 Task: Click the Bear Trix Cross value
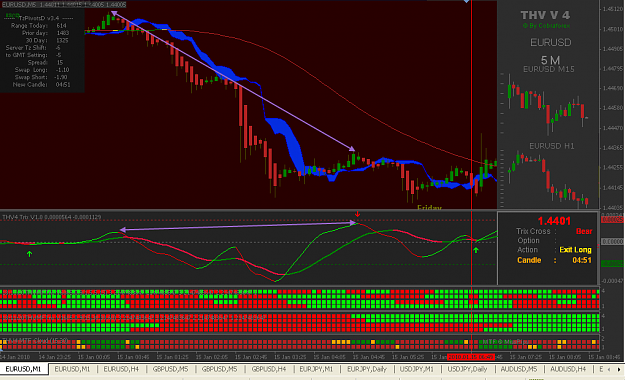click(584, 231)
